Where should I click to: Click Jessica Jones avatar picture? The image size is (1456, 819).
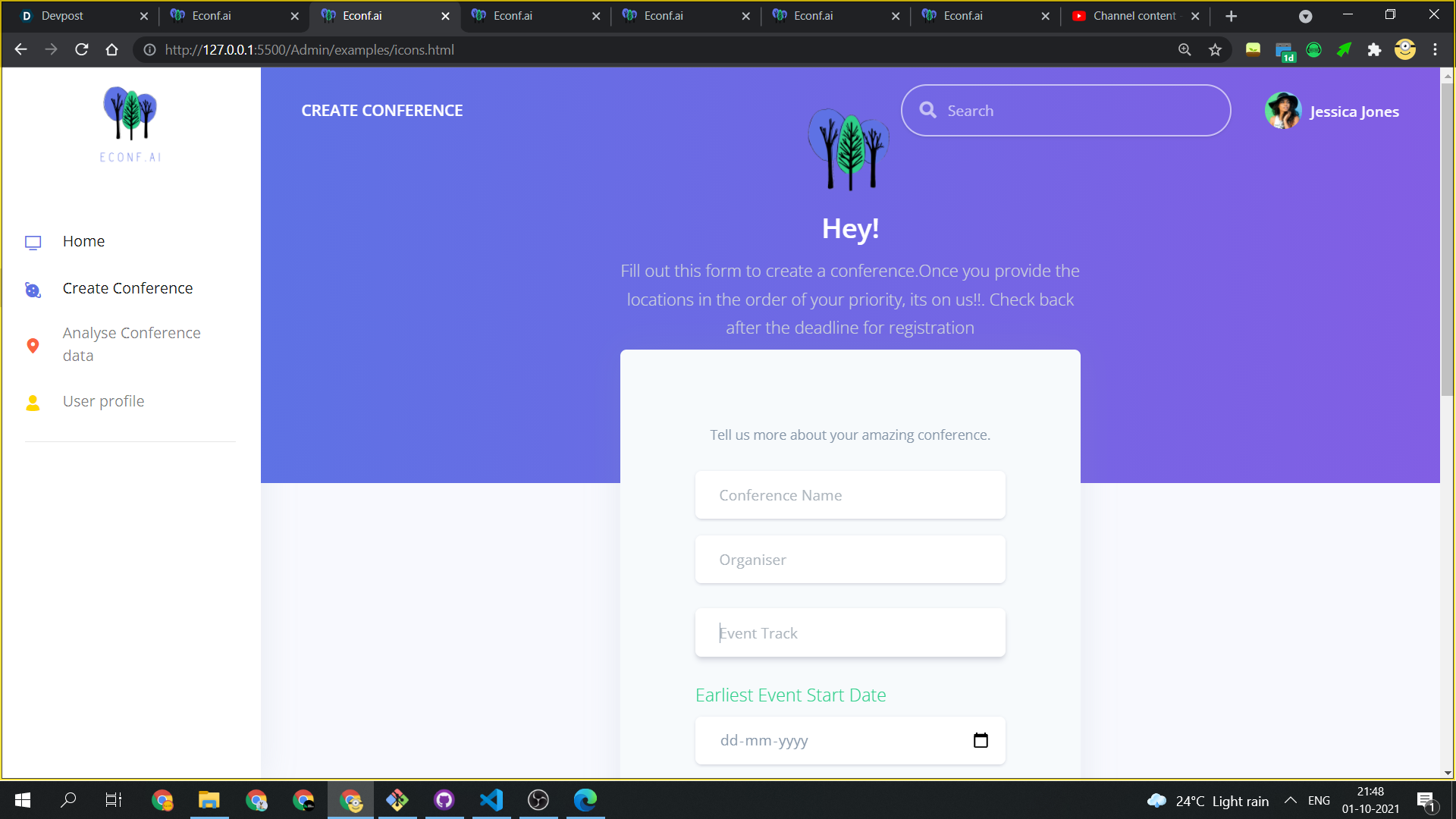(x=1282, y=111)
